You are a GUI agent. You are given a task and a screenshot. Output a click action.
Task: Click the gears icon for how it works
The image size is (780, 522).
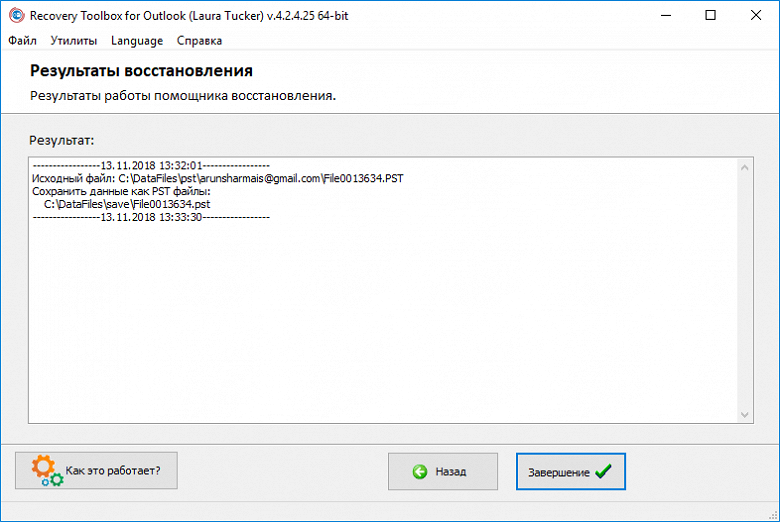coord(46,470)
